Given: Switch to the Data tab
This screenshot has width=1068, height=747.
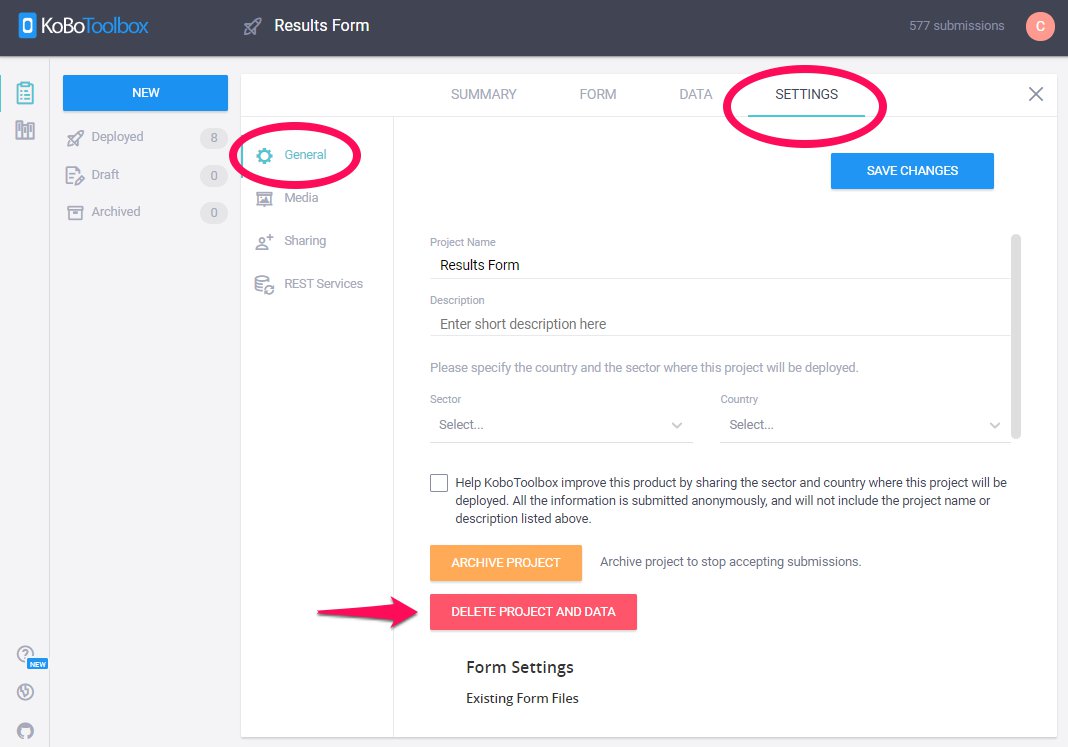Looking at the screenshot, I should tap(696, 94).
